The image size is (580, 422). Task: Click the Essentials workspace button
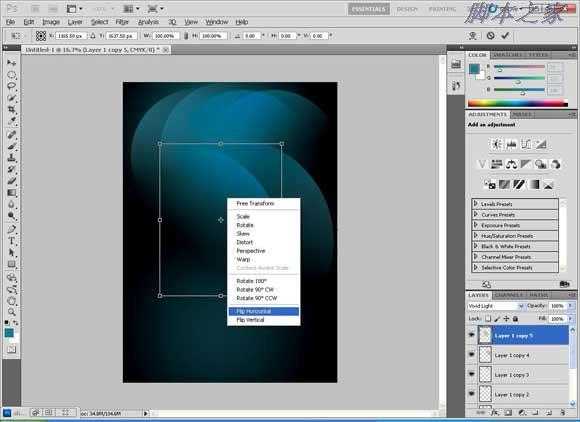tap(369, 9)
